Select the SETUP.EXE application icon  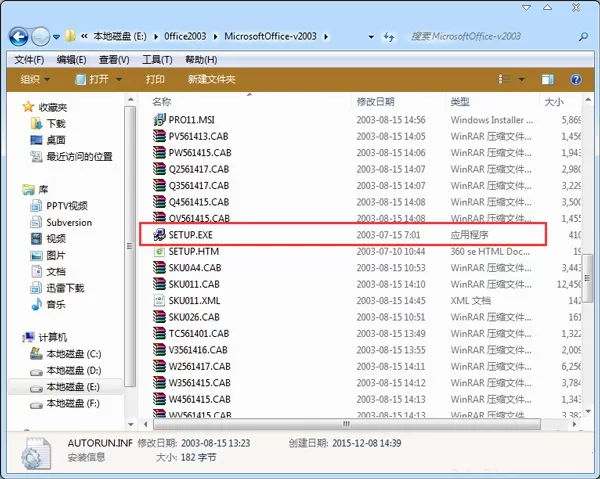[159, 235]
